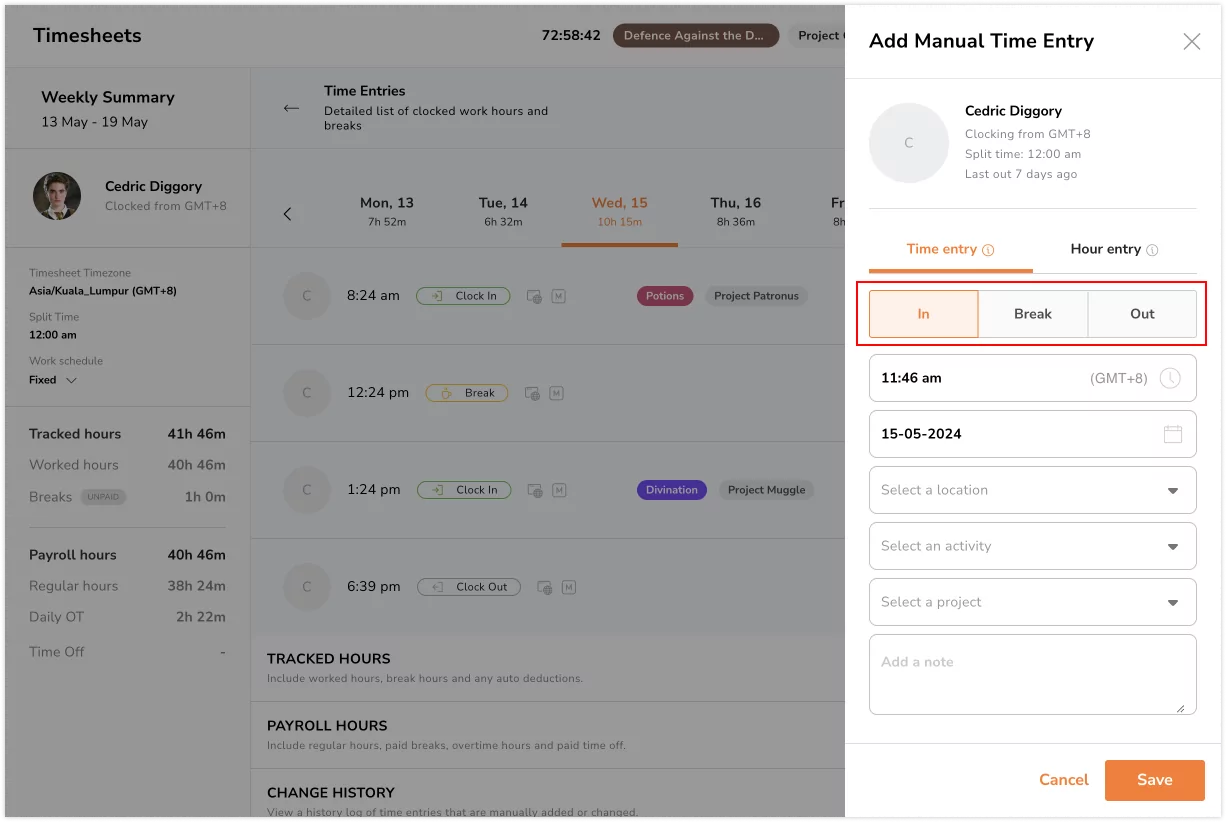Expand the TRACKED HOURS section
The height and width of the screenshot is (822, 1226).
click(x=548, y=668)
